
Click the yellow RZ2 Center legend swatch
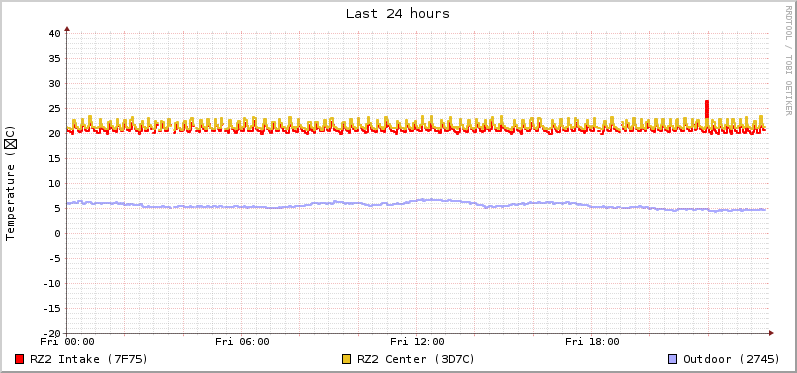[347, 359]
